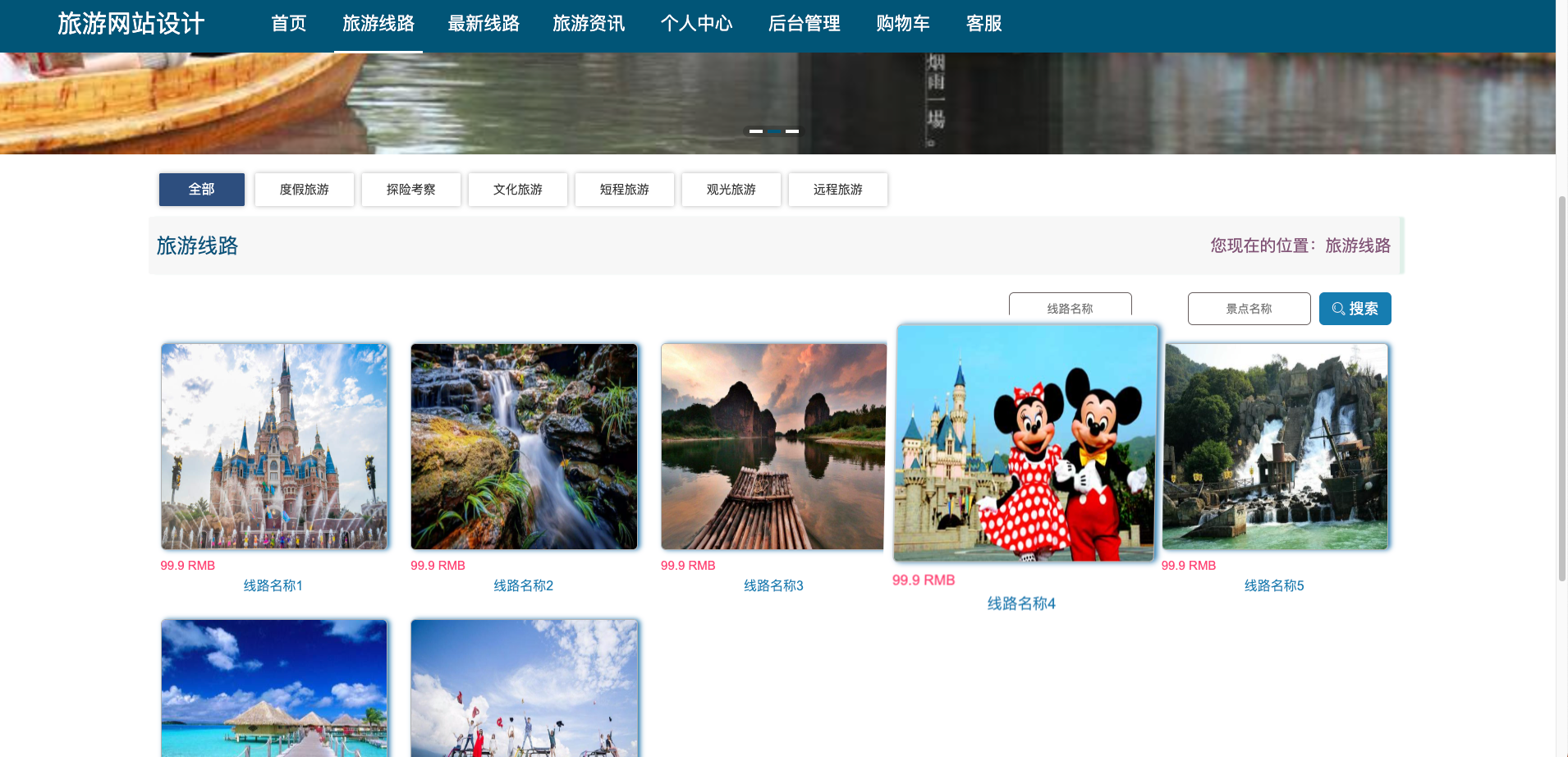The image size is (1568, 757).
Task: Click the 旅游线路 breadcrumb location text
Action: pos(1358,245)
